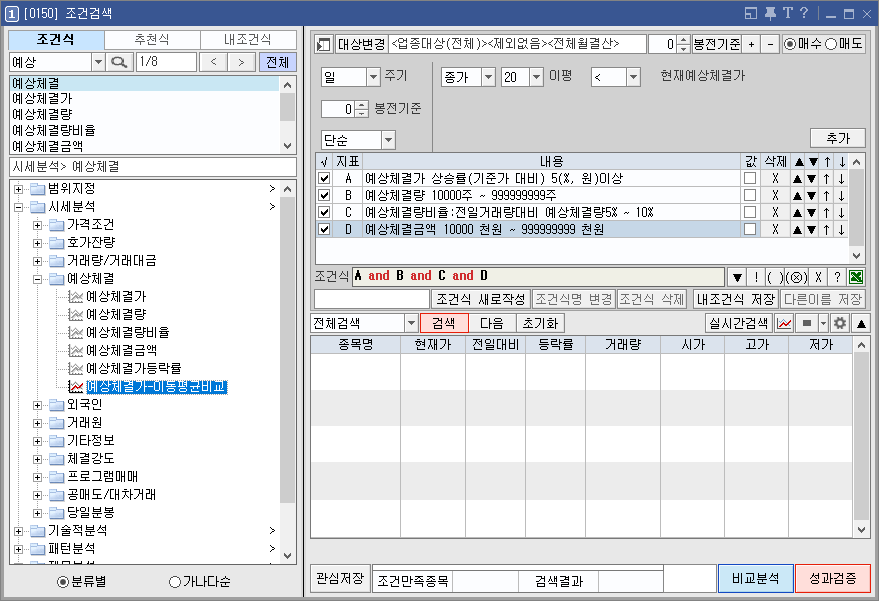This screenshot has height=601, width=879.
Task: Open the 예상 search-keyword dropdown
Action: pos(98,62)
